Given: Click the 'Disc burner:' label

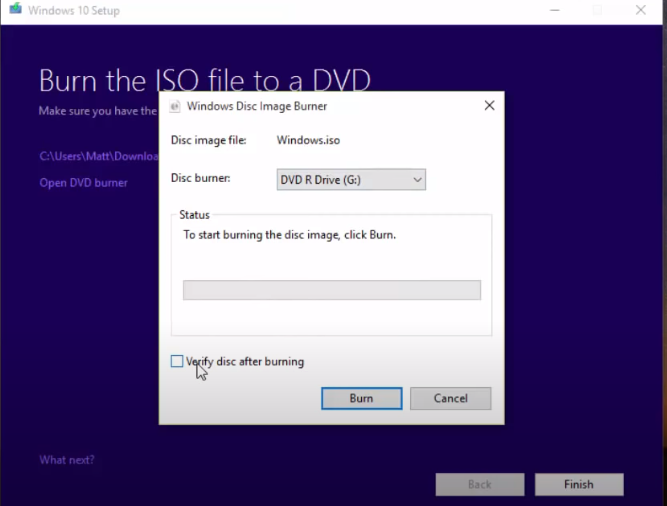Looking at the screenshot, I should (200, 178).
